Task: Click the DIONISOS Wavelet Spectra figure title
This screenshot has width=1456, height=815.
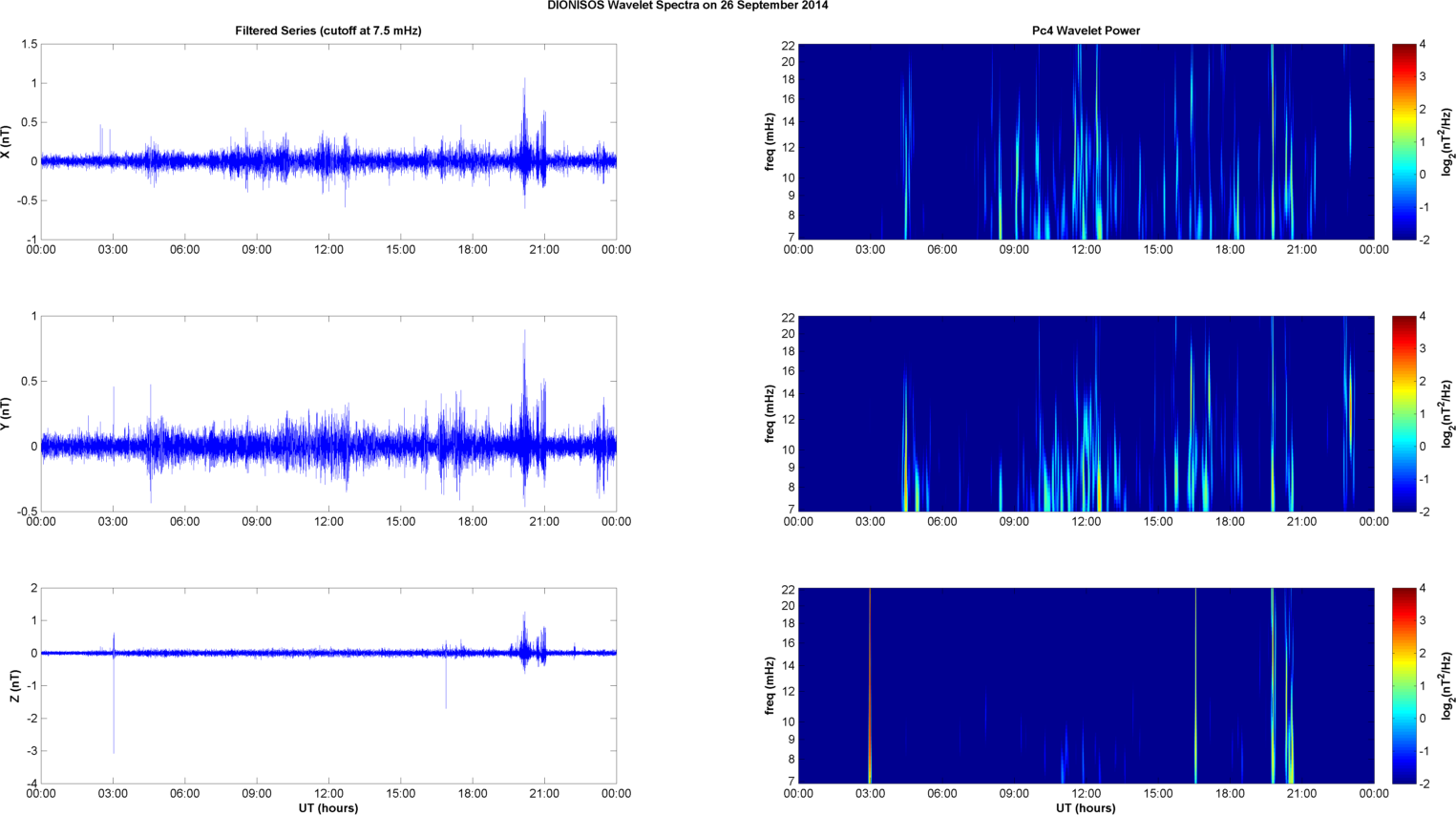Action: click(687, 6)
